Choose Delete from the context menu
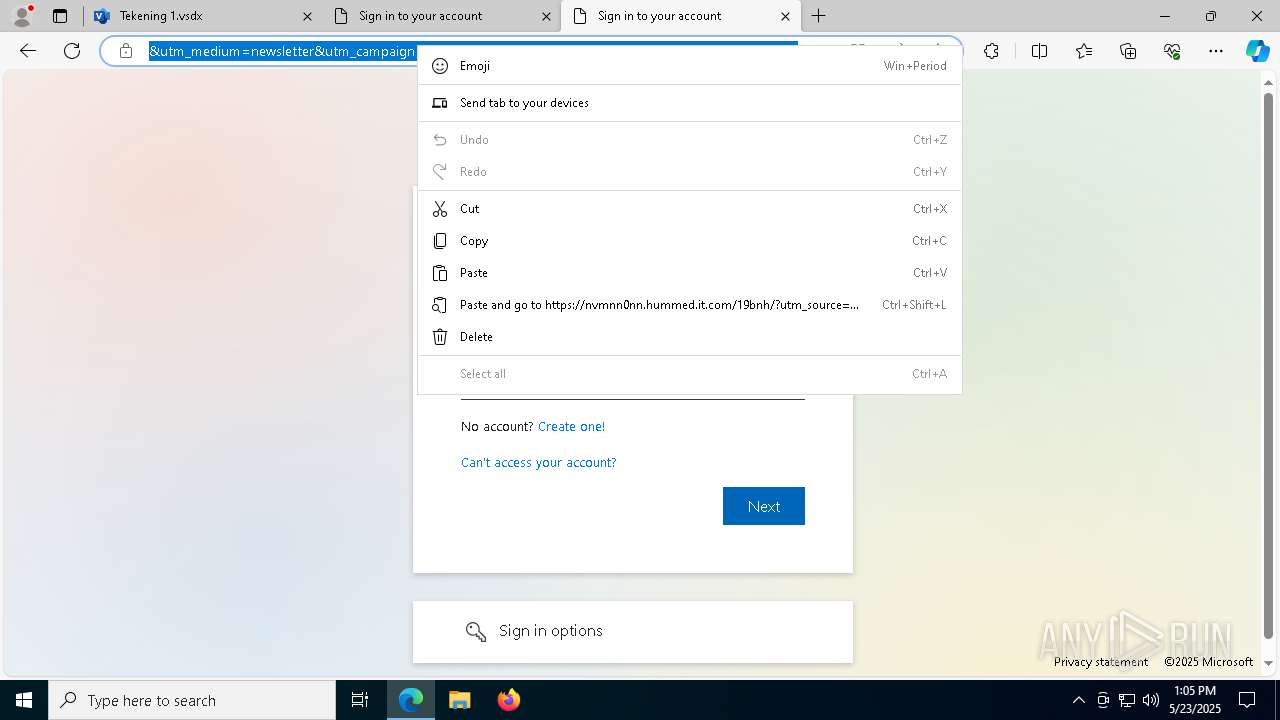 [x=689, y=337]
